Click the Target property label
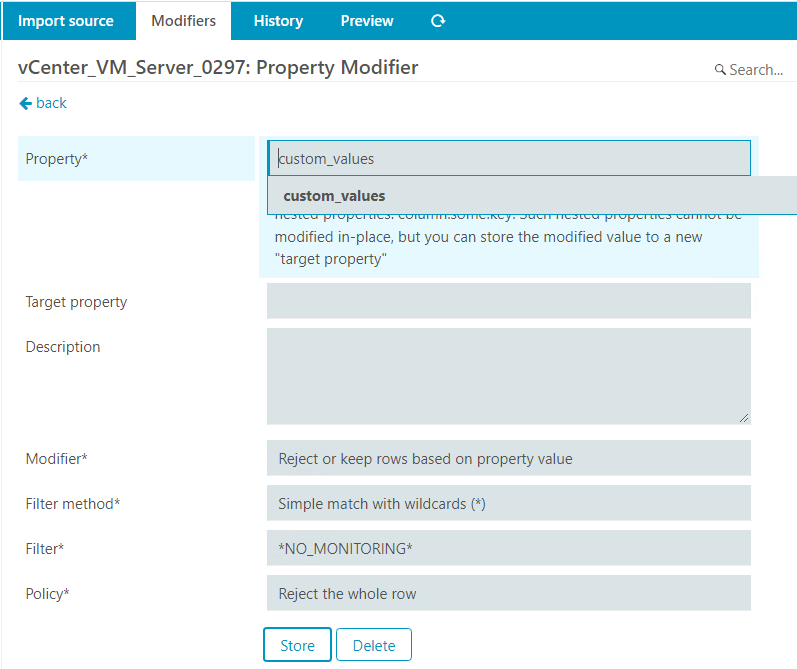 pyautogui.click(x=76, y=302)
